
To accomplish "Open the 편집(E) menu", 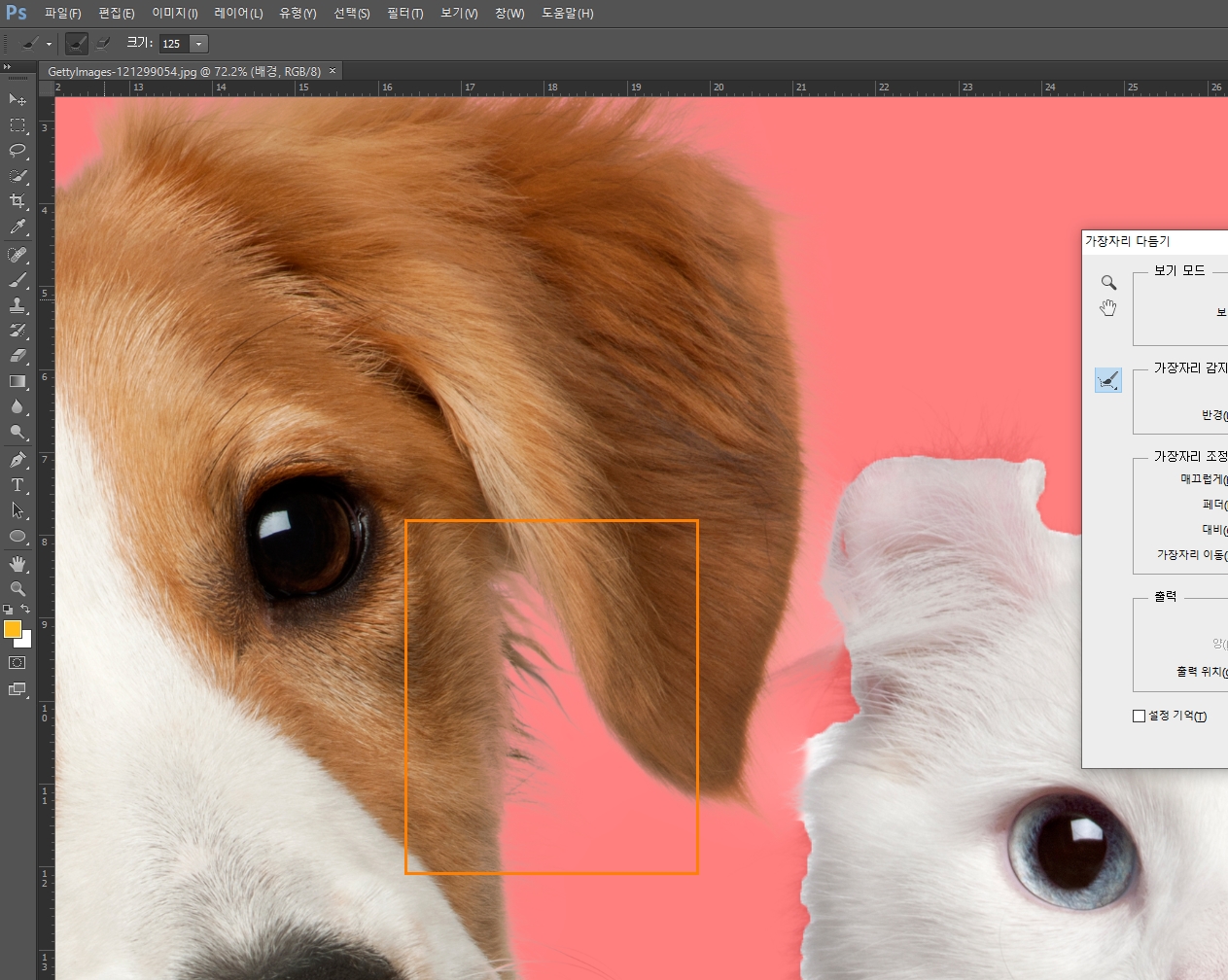I will pyautogui.click(x=117, y=14).
